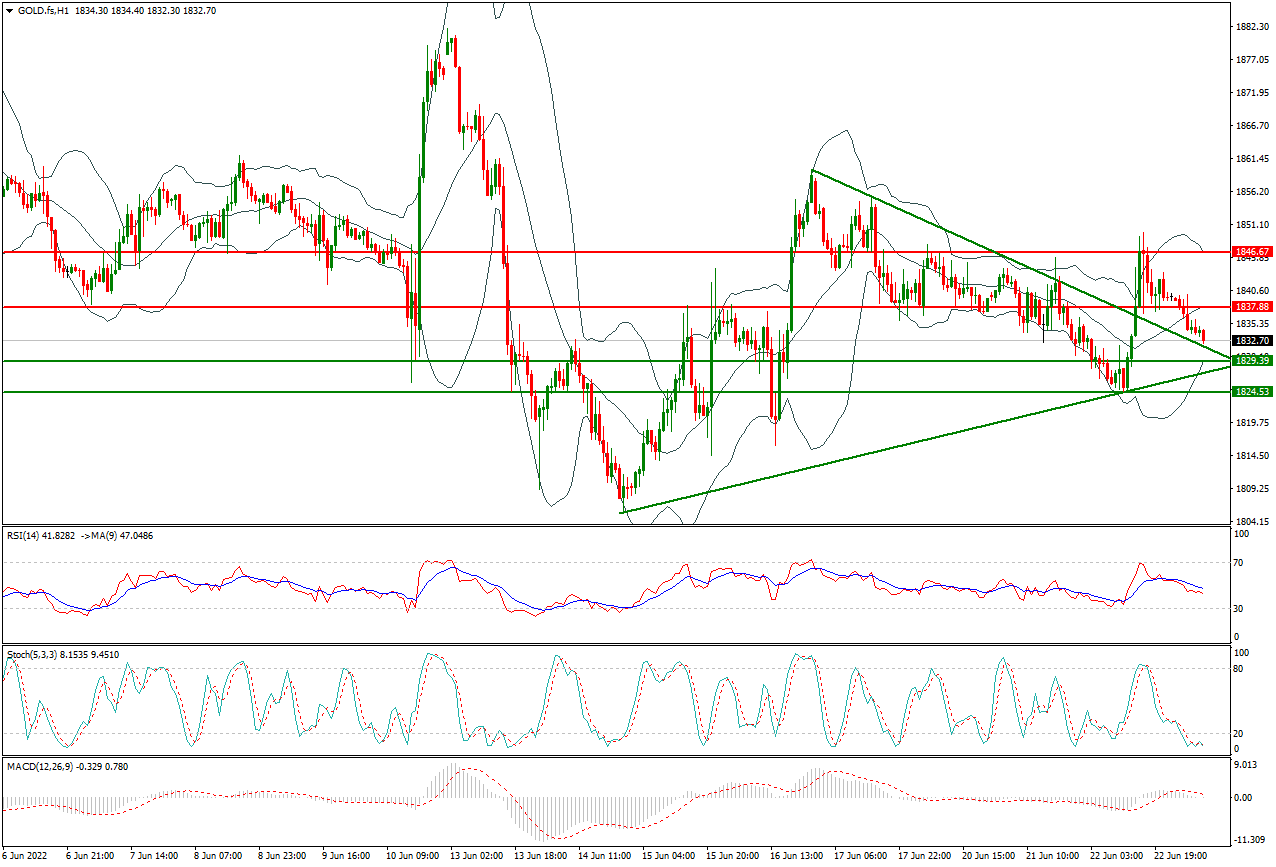Click the 1856.20 value on price axis

1252,192
